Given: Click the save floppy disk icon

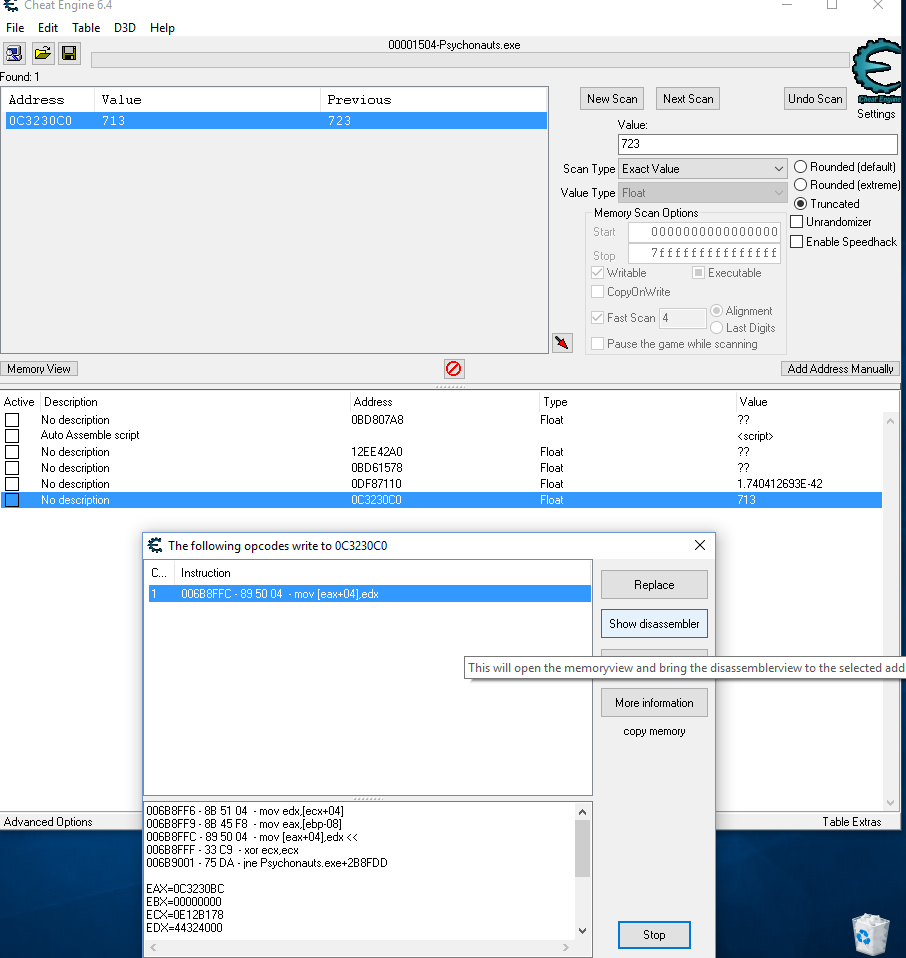Looking at the screenshot, I should [x=69, y=53].
